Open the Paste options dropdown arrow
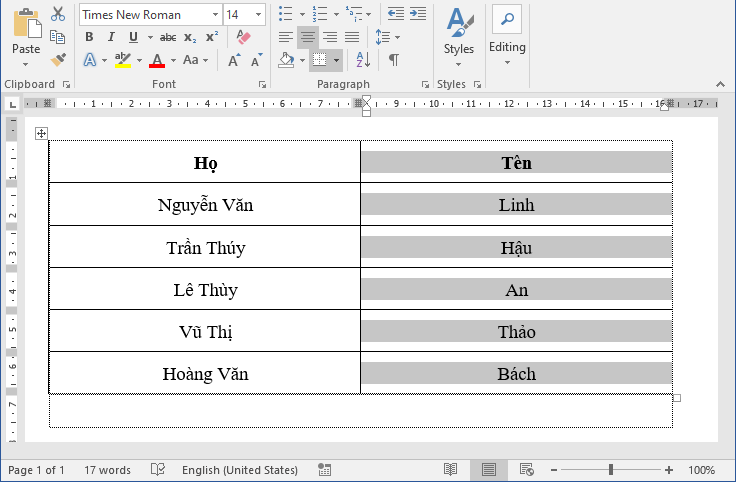This screenshot has height=482, width=736. [26, 64]
